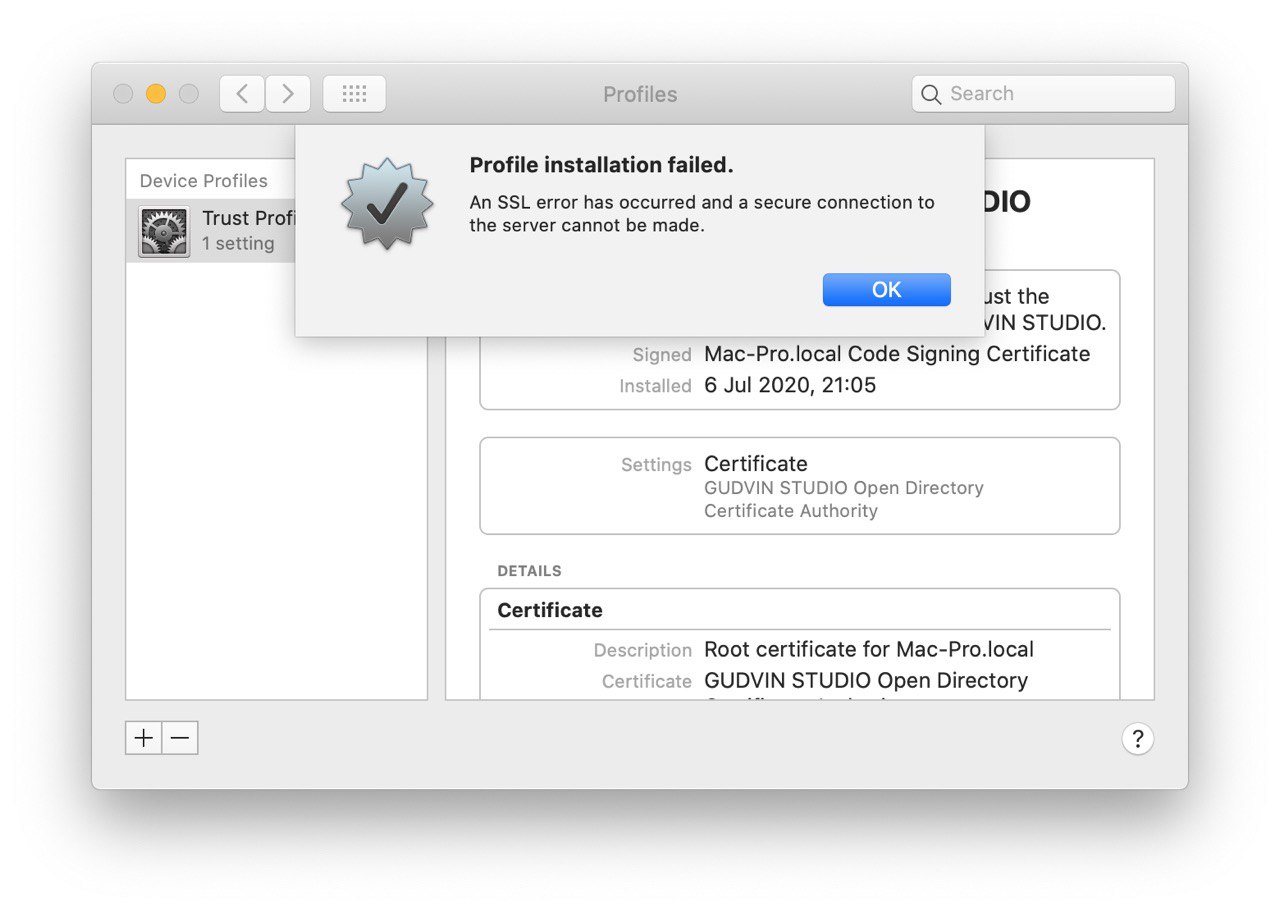Go forward with the right chevron button
Screen dimensions: 1280x911
coord(288,94)
